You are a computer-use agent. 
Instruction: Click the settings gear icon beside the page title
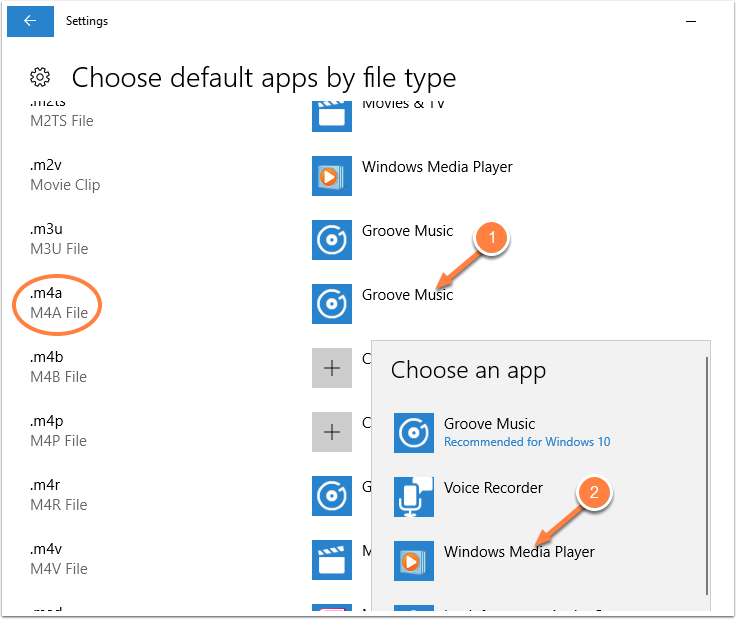coord(40,77)
